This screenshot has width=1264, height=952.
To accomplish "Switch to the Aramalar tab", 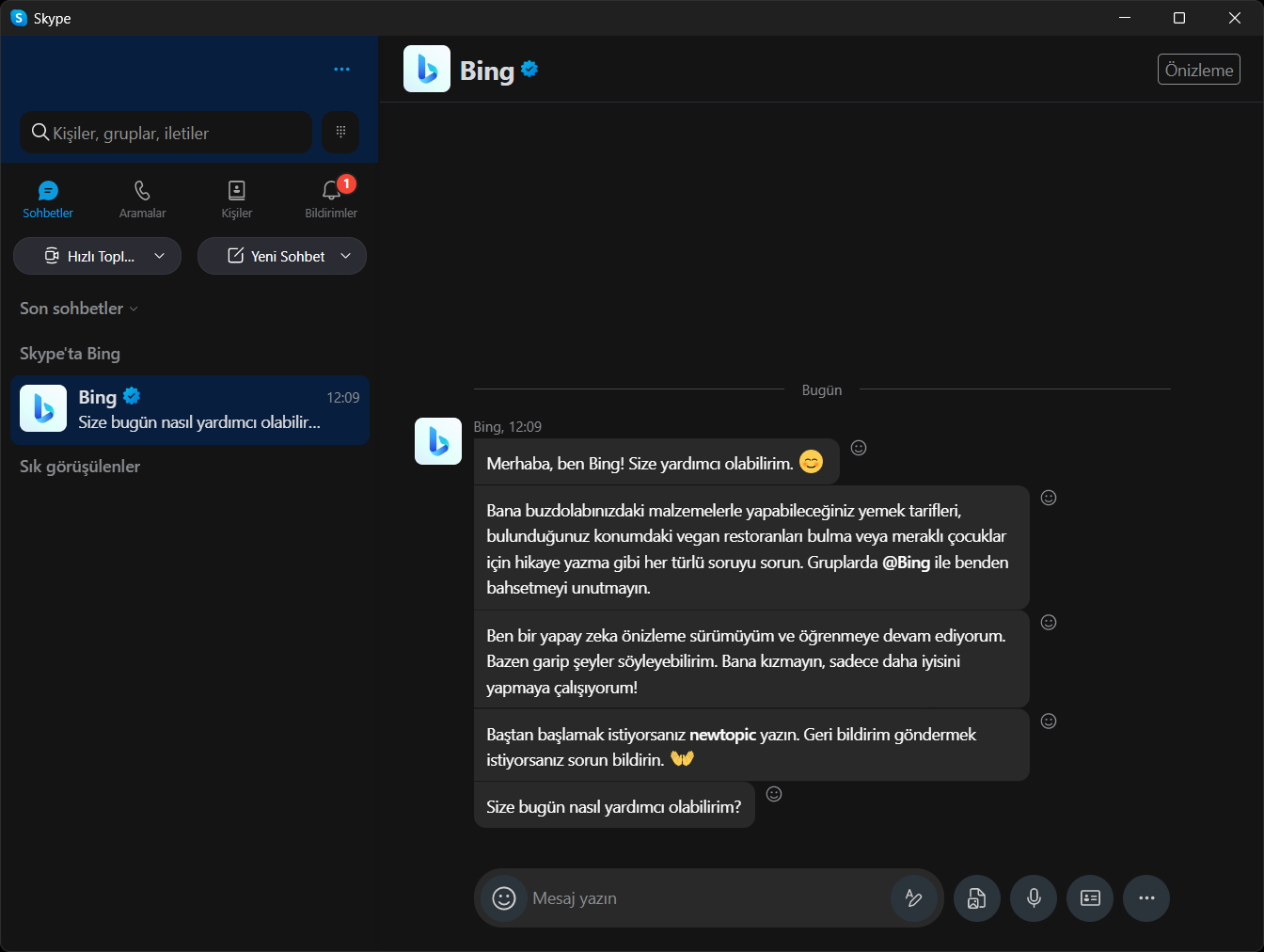I will tap(142, 199).
